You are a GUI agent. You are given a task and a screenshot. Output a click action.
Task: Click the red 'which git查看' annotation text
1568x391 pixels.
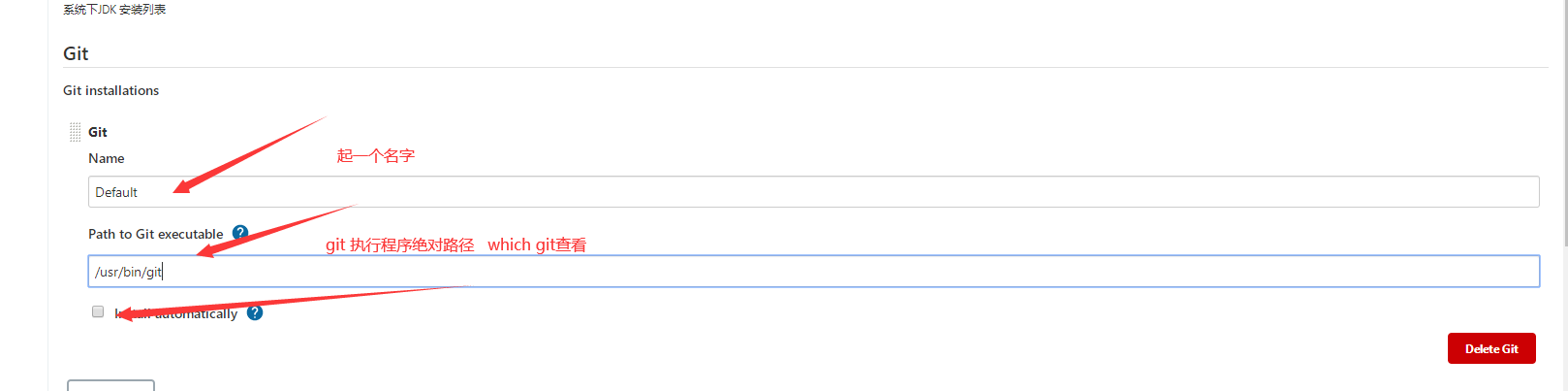point(537,245)
